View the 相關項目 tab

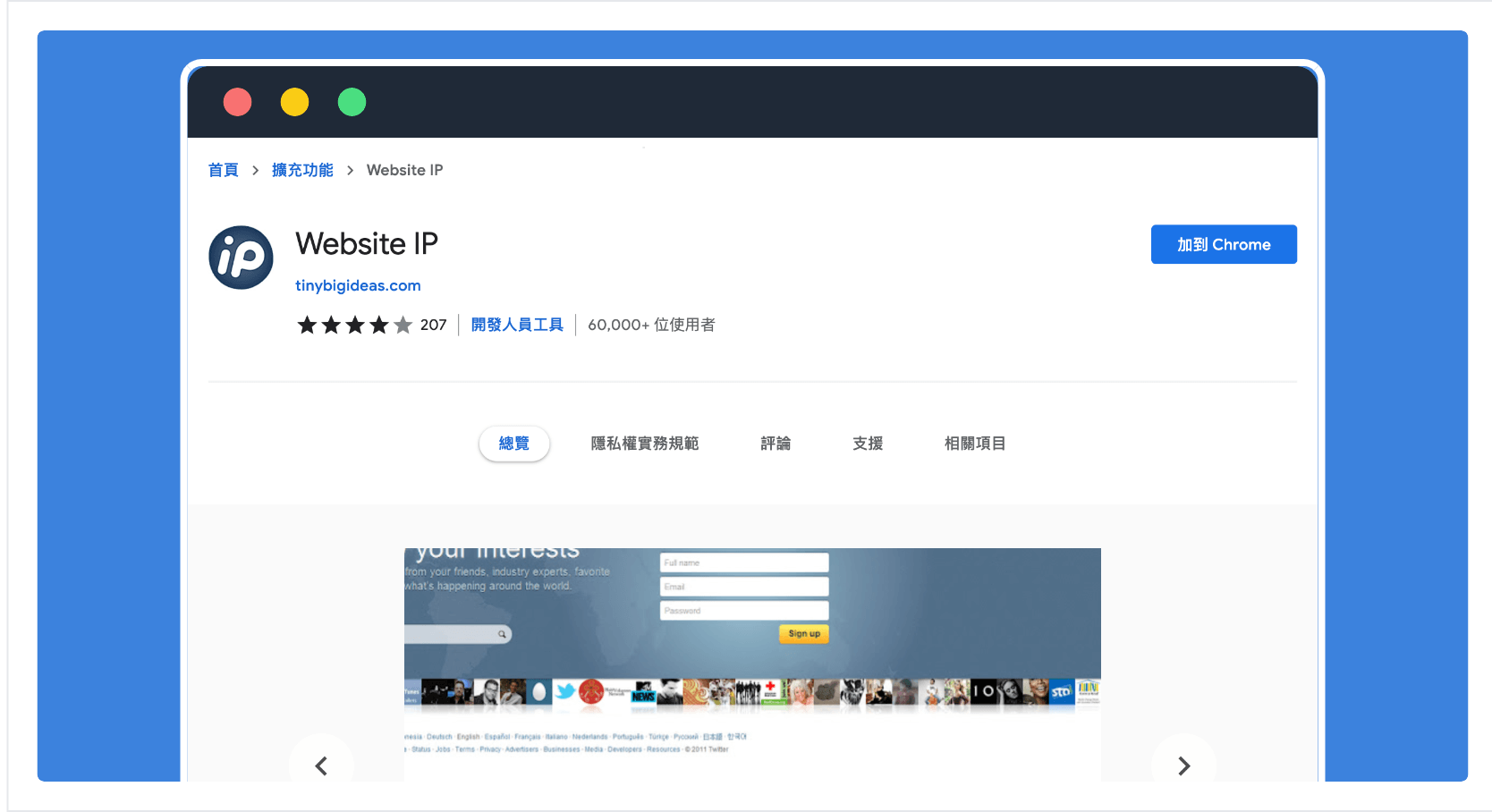pos(974,443)
